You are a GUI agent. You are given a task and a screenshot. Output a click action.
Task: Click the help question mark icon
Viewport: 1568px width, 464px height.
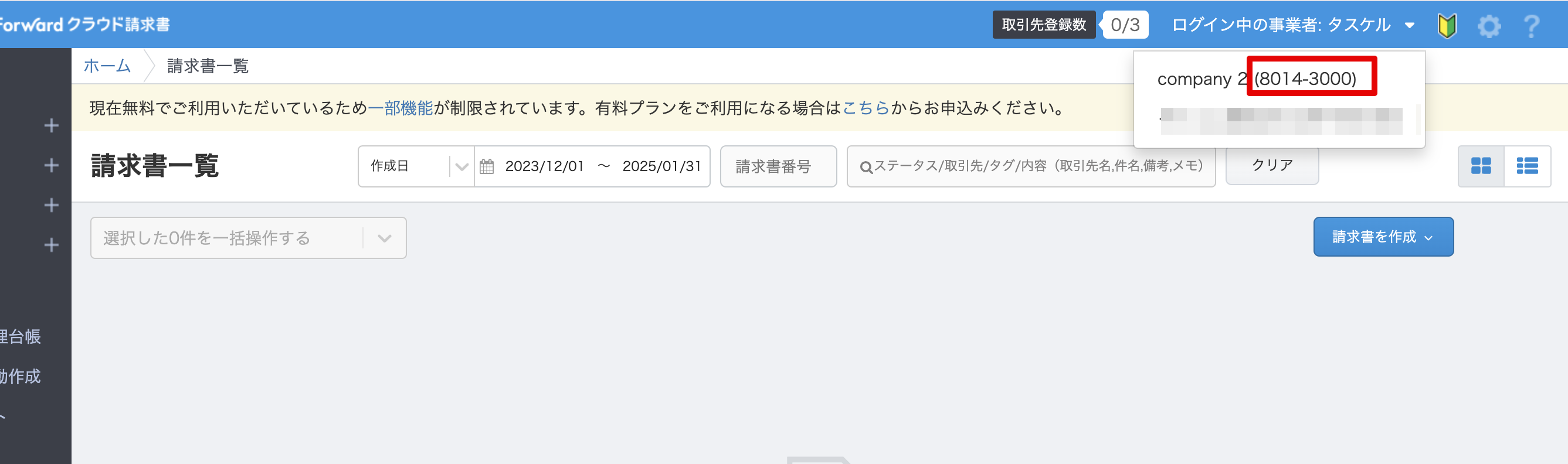click(1532, 26)
